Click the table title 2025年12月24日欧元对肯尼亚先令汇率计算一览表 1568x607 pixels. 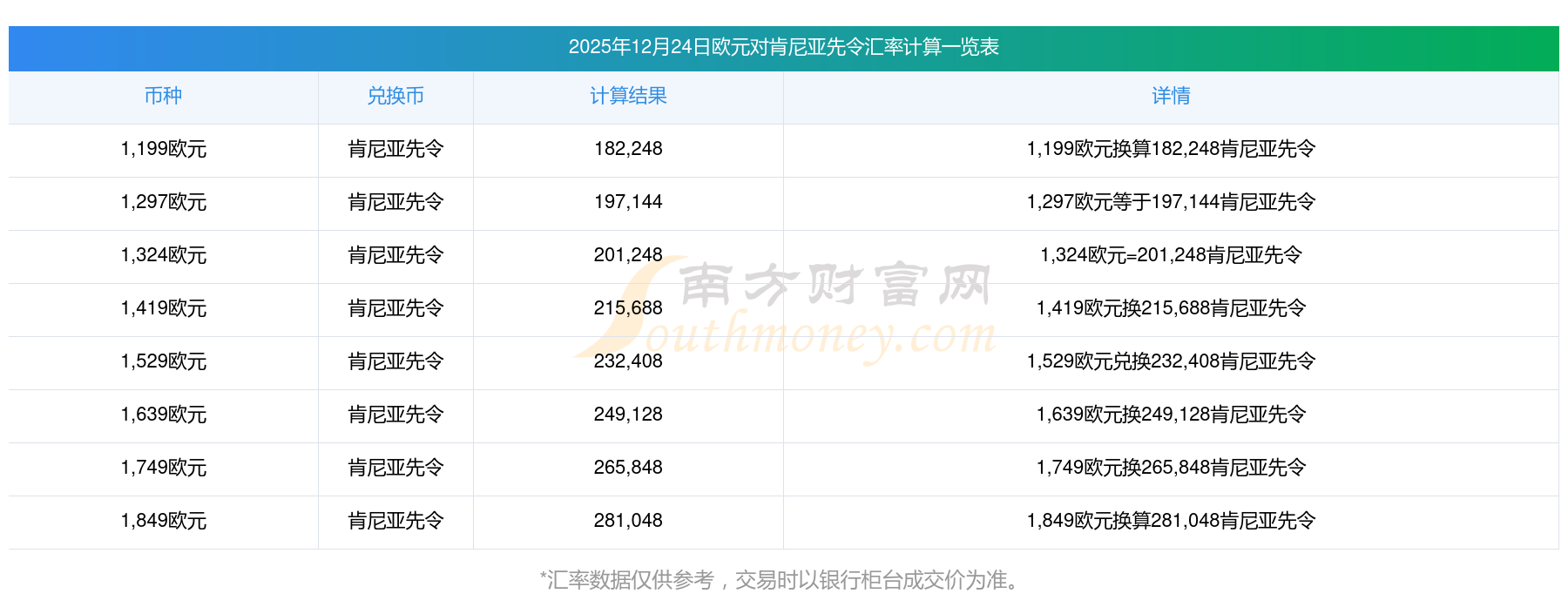click(x=783, y=47)
